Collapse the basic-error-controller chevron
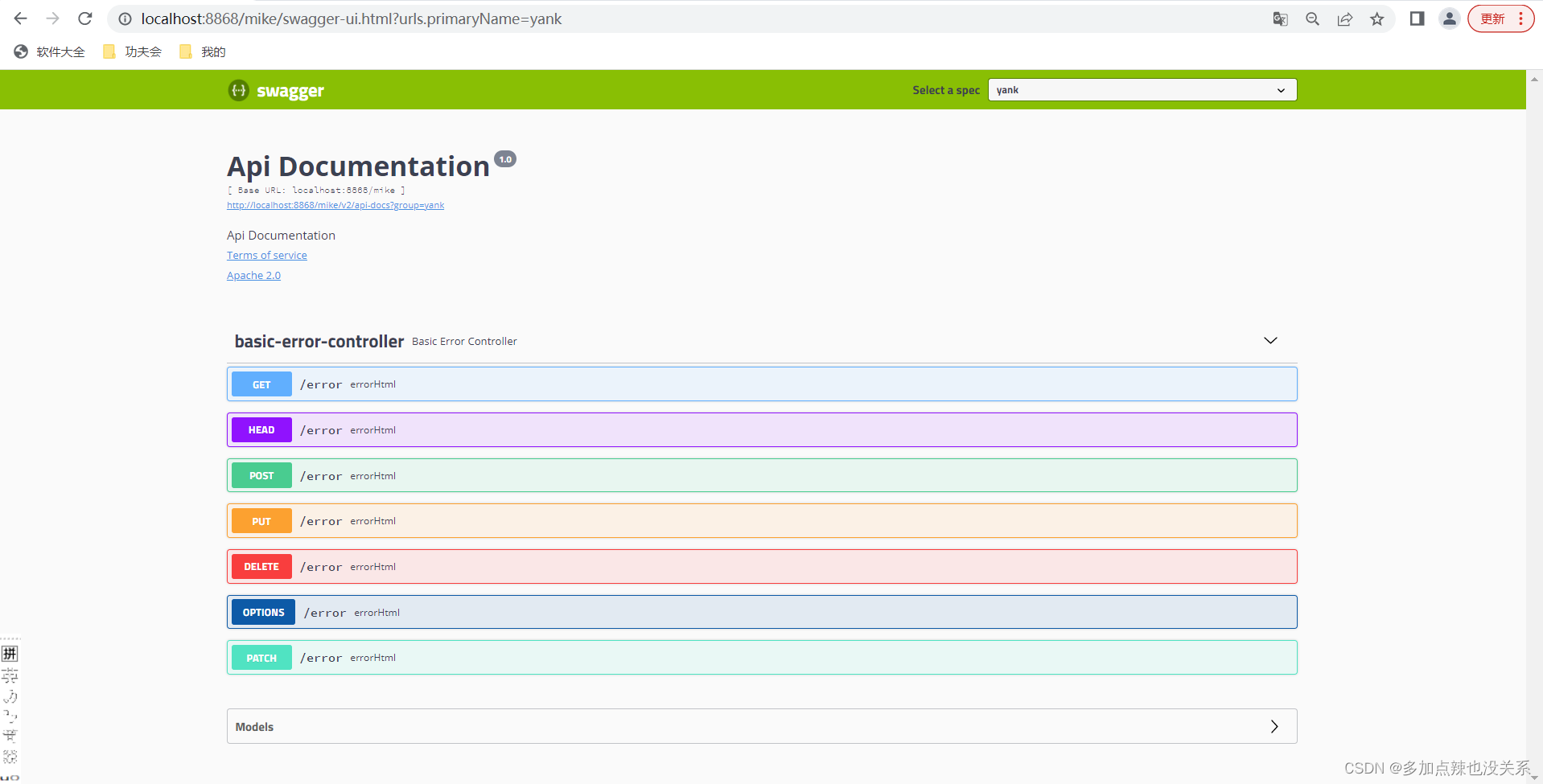1543x784 pixels. [x=1270, y=341]
